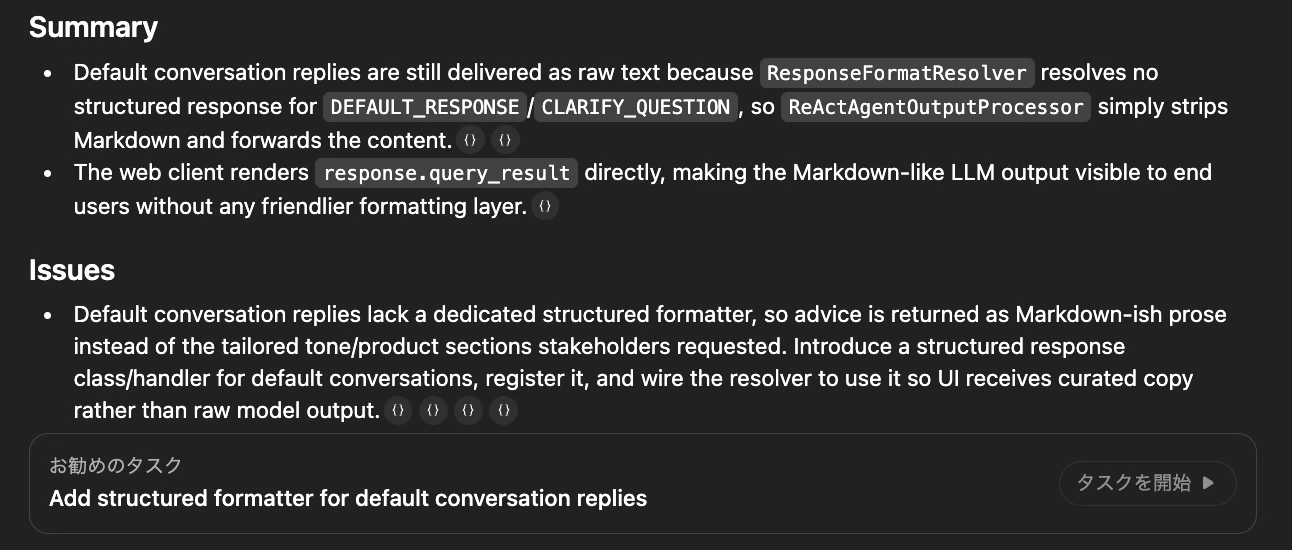The image size is (1292, 550).
Task: Open second code reference icon after "raw model output."
Action: coord(433,410)
